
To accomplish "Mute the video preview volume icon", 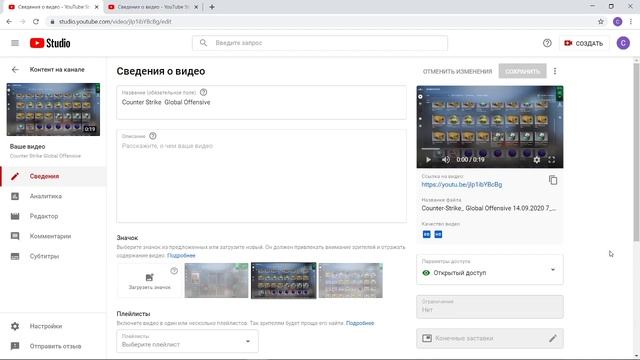I will click(446, 160).
